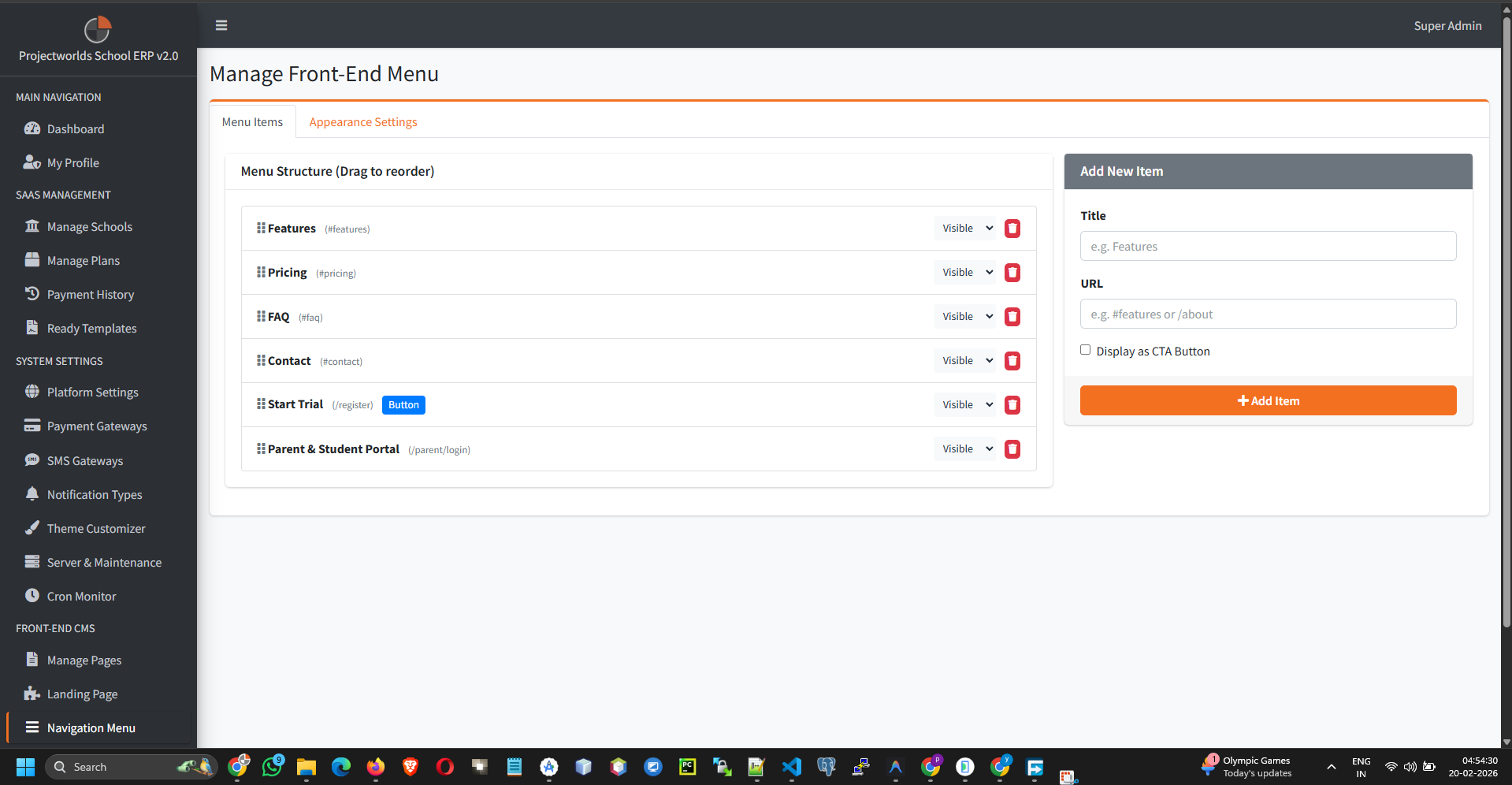
Task: Open SMS Gateways settings
Action: coord(84,460)
